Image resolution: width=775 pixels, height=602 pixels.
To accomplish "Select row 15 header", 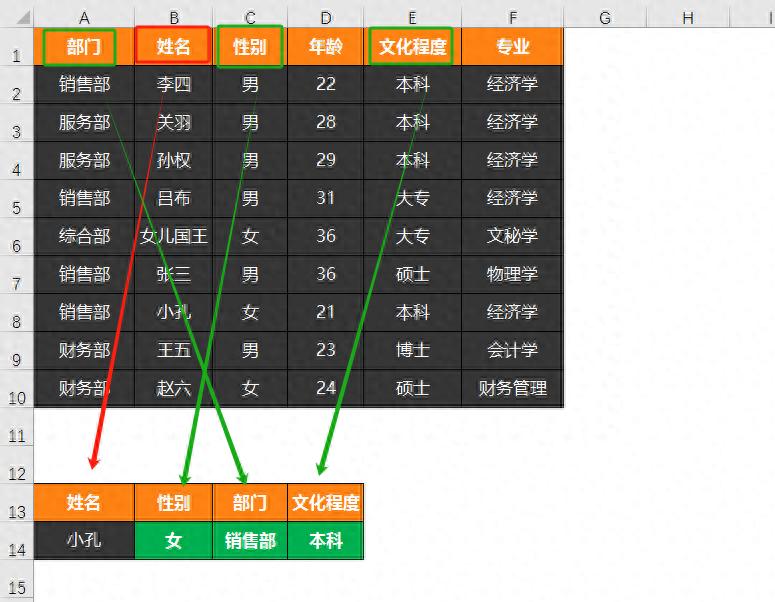I will 17,579.
